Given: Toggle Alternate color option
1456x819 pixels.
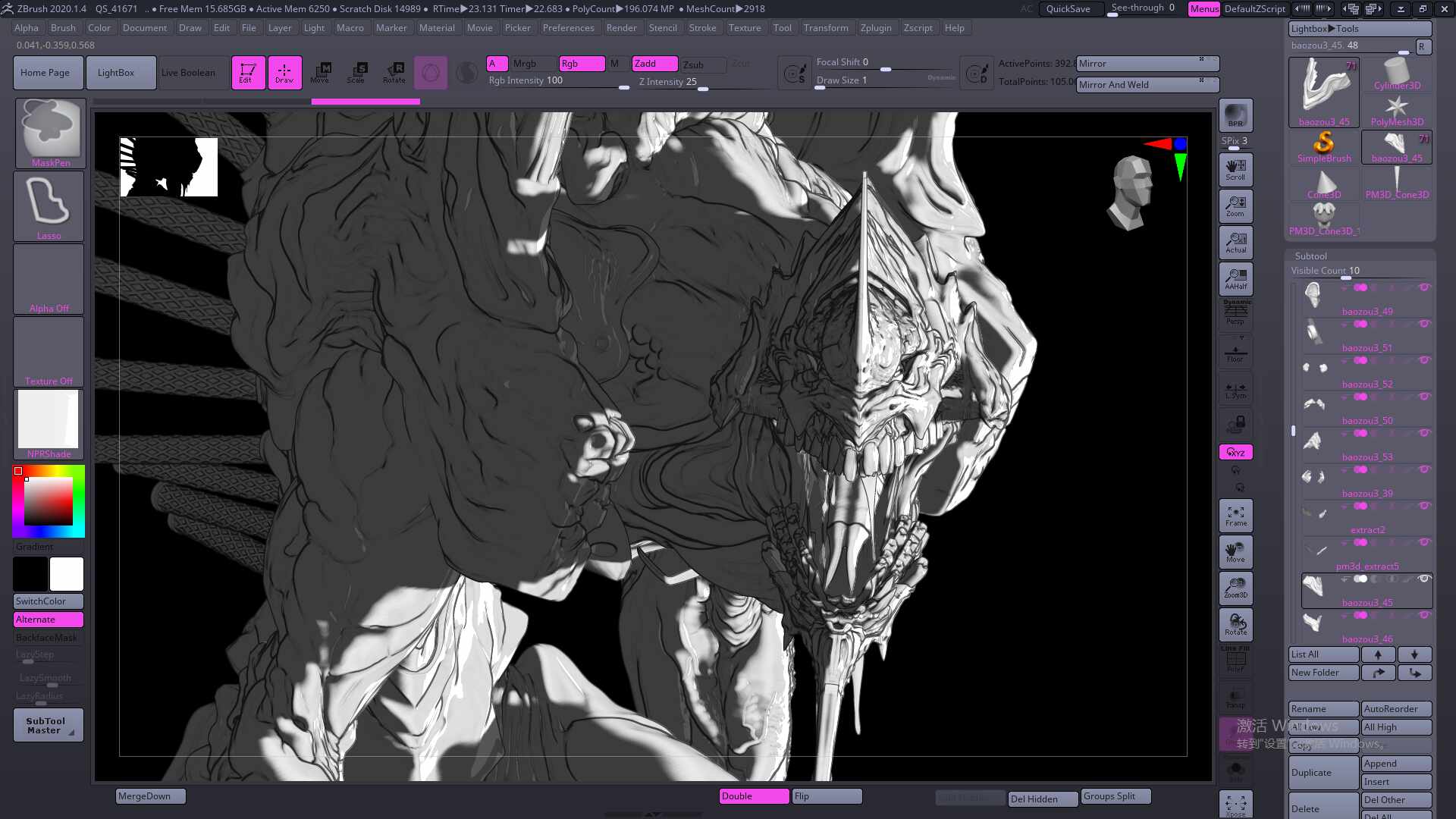Looking at the screenshot, I should pyautogui.click(x=49, y=620).
